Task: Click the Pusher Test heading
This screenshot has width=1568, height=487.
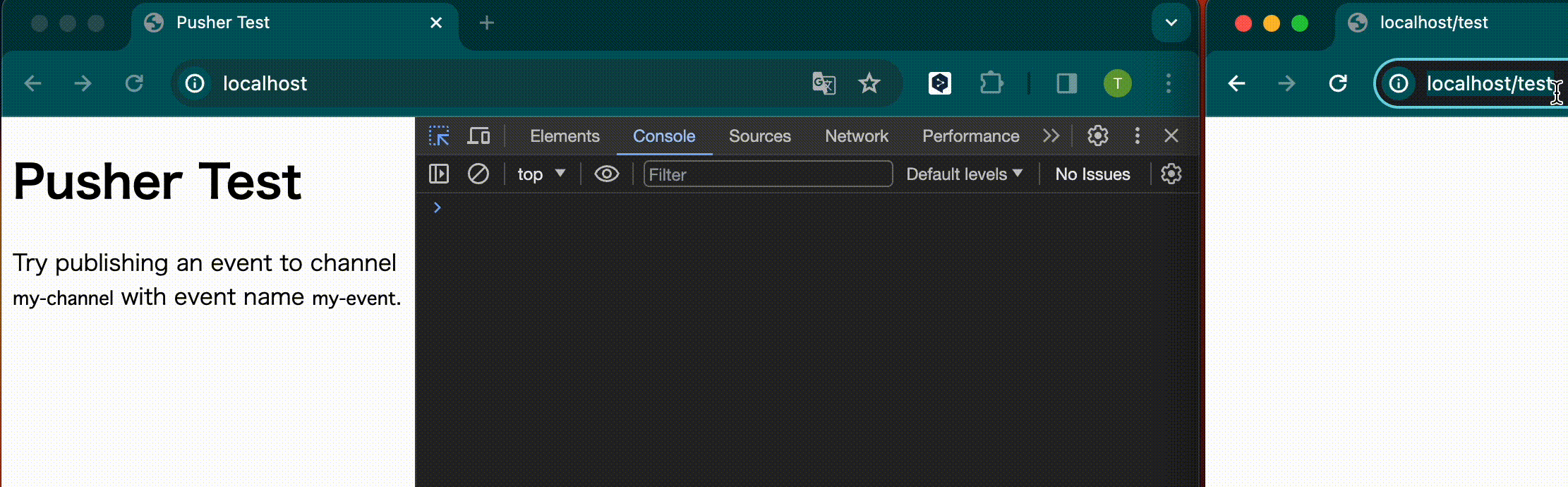Action: 157,182
